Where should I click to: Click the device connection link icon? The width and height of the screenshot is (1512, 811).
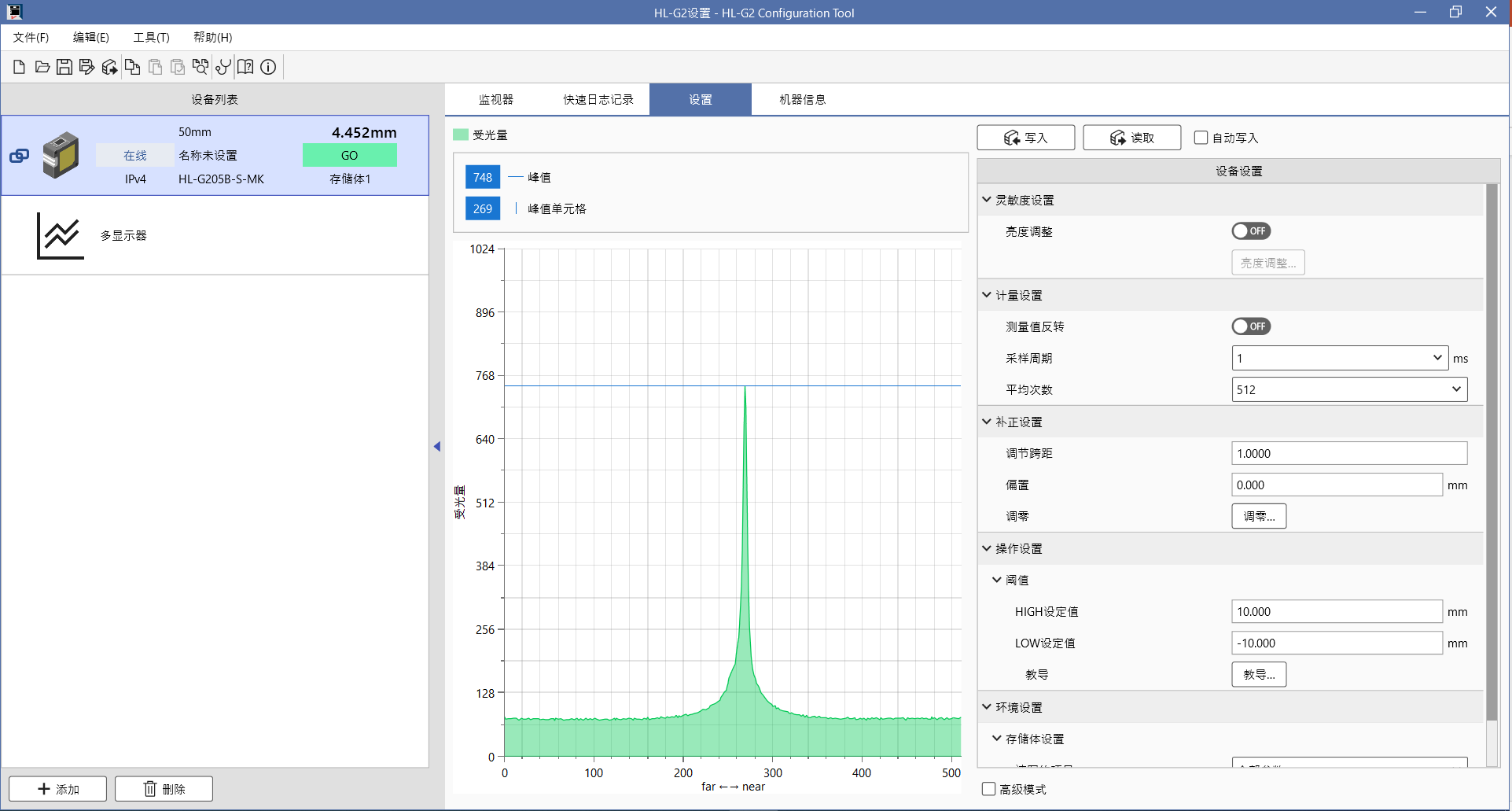pos(19,156)
